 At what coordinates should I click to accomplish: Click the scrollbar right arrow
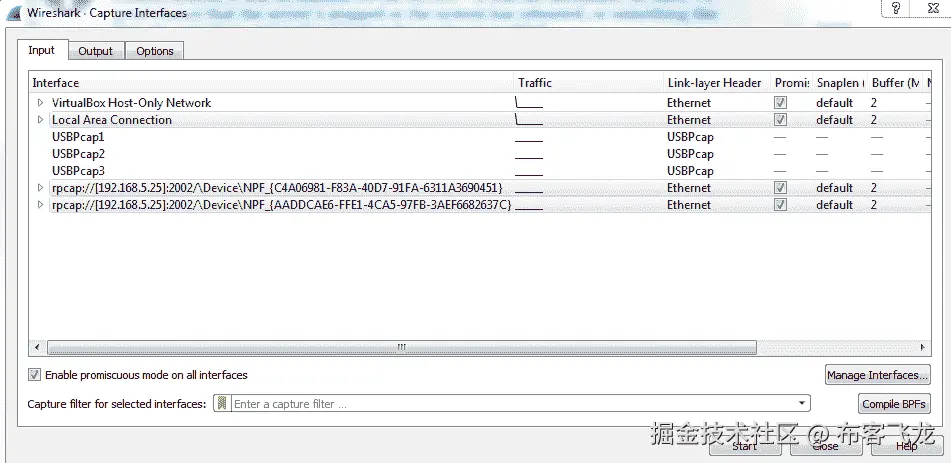tap(922, 347)
